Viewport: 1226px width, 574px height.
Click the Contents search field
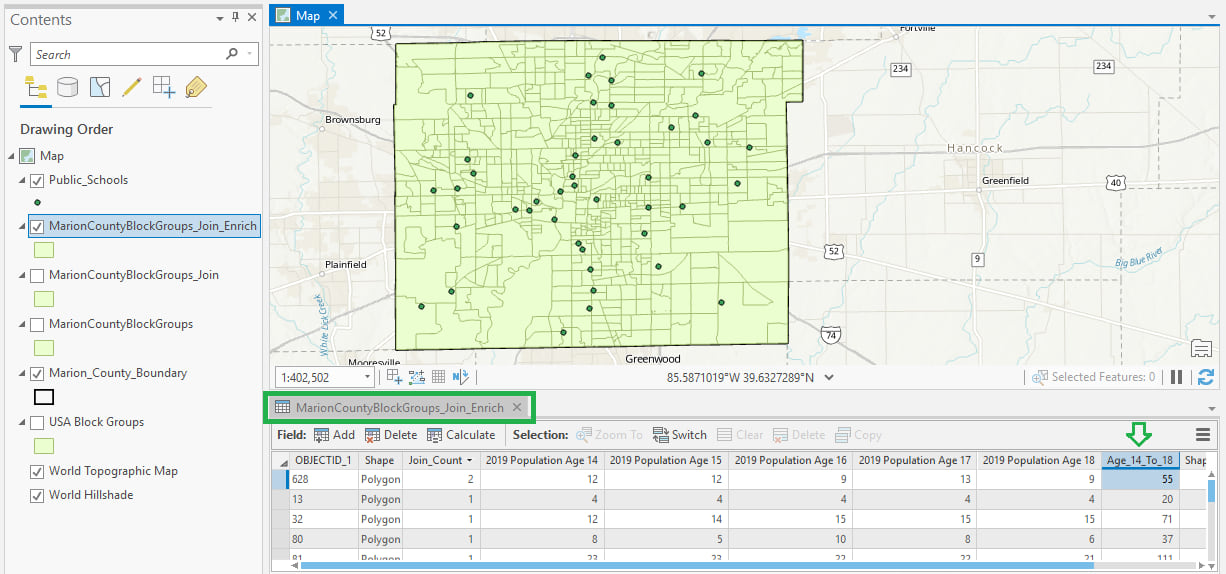(128, 54)
